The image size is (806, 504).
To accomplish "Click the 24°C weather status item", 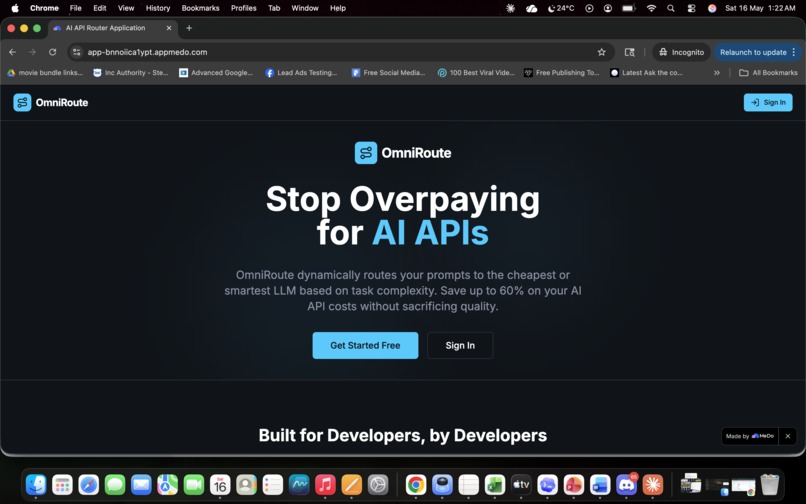I will pos(561,8).
